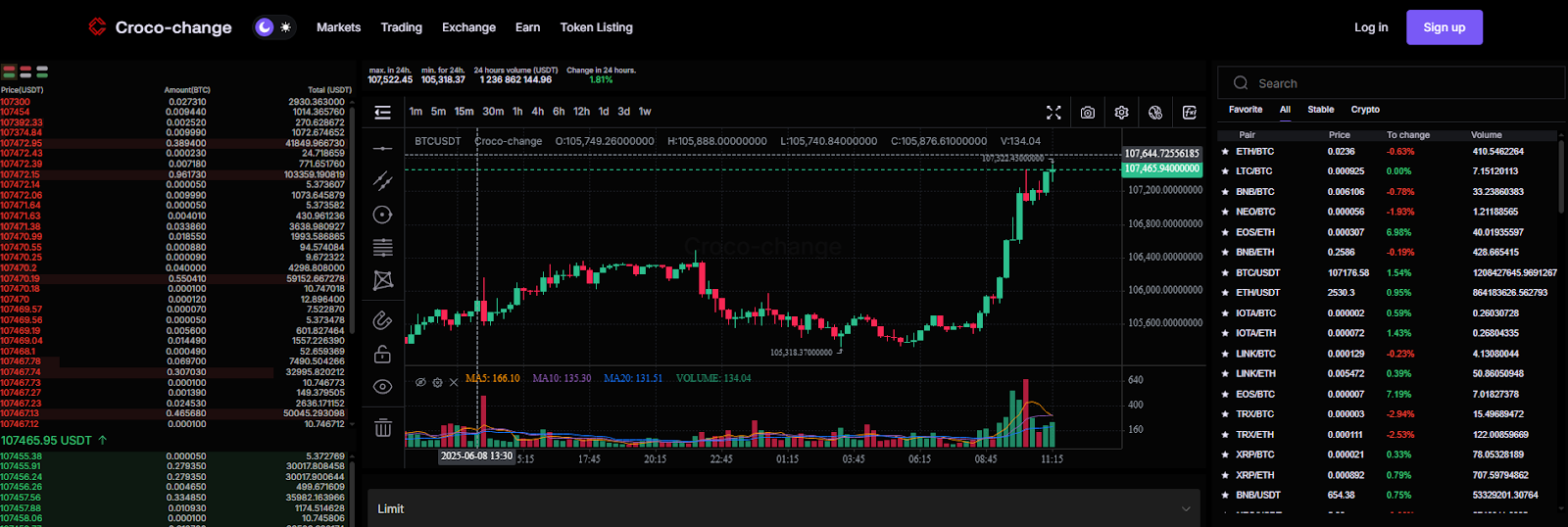Remove the volume indicator

454,382
